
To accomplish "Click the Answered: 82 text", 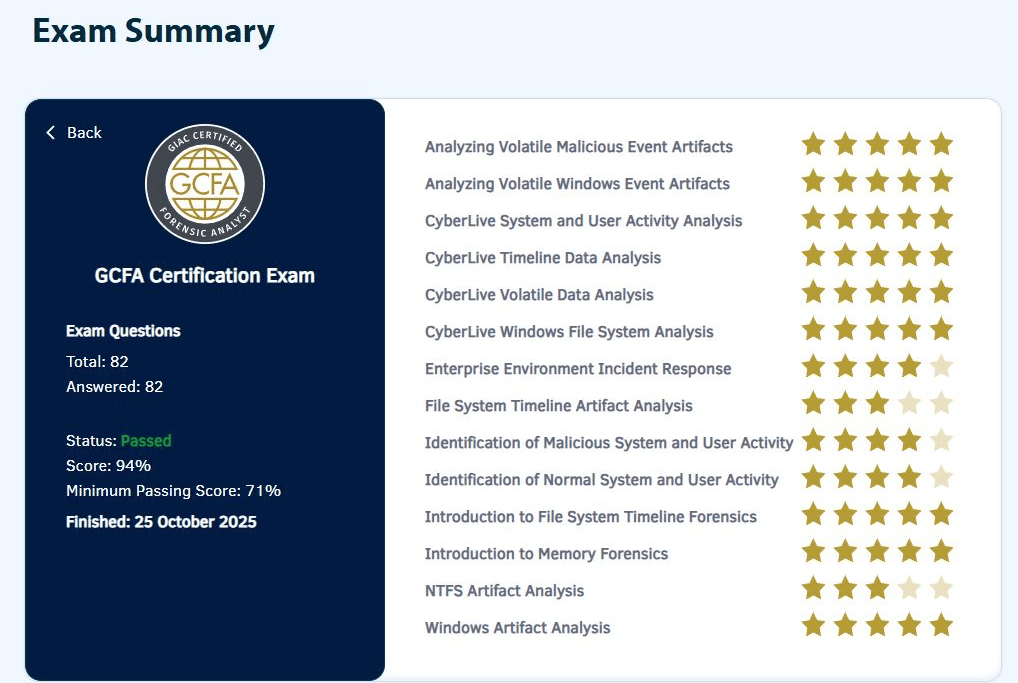I will click(x=115, y=387).
